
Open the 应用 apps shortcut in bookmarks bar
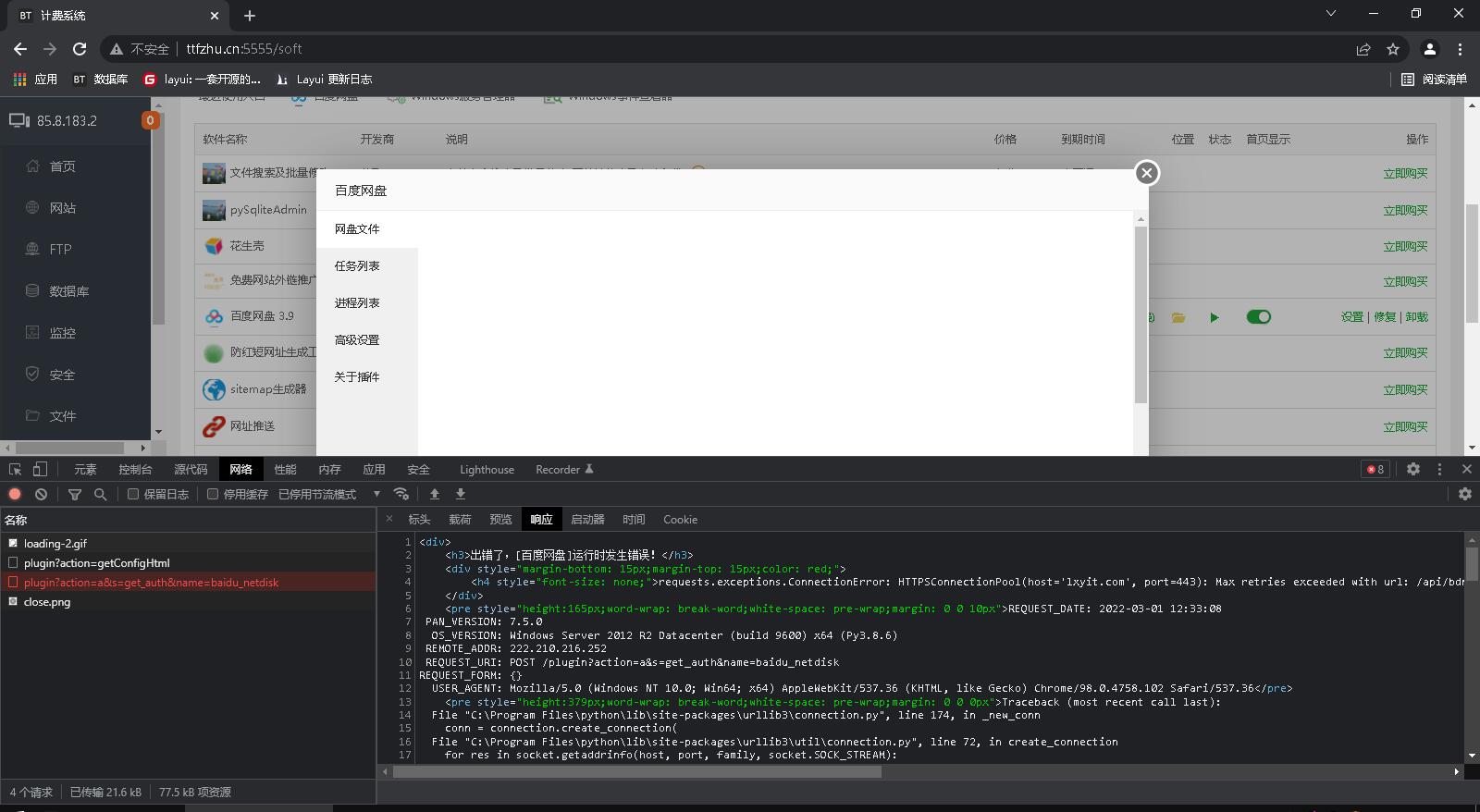click(x=35, y=80)
